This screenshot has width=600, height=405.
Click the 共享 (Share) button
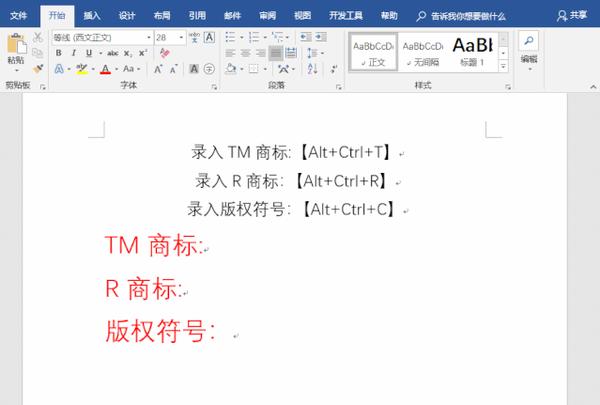click(x=572, y=15)
